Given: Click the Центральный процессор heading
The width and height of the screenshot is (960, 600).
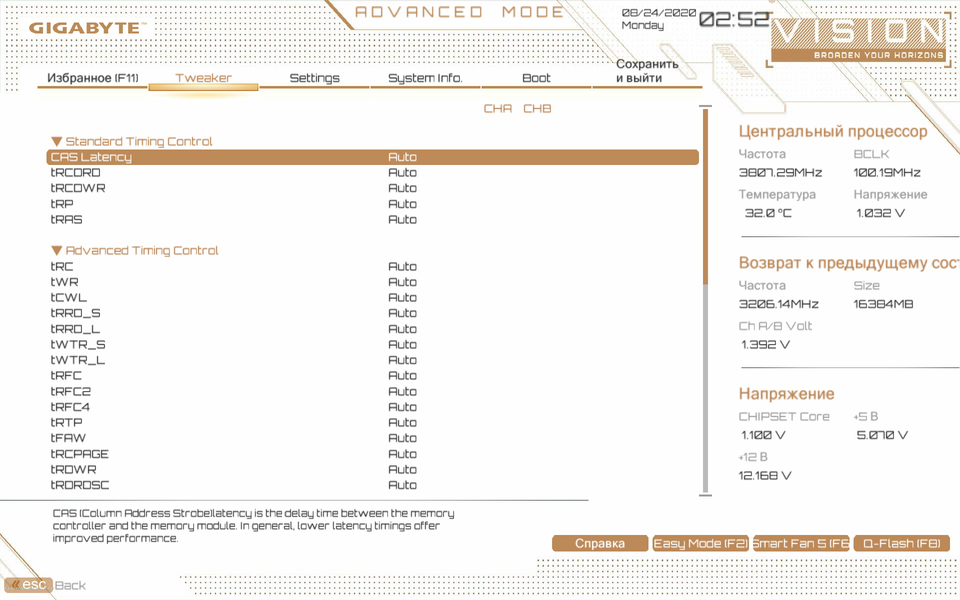Looking at the screenshot, I should 833,132.
